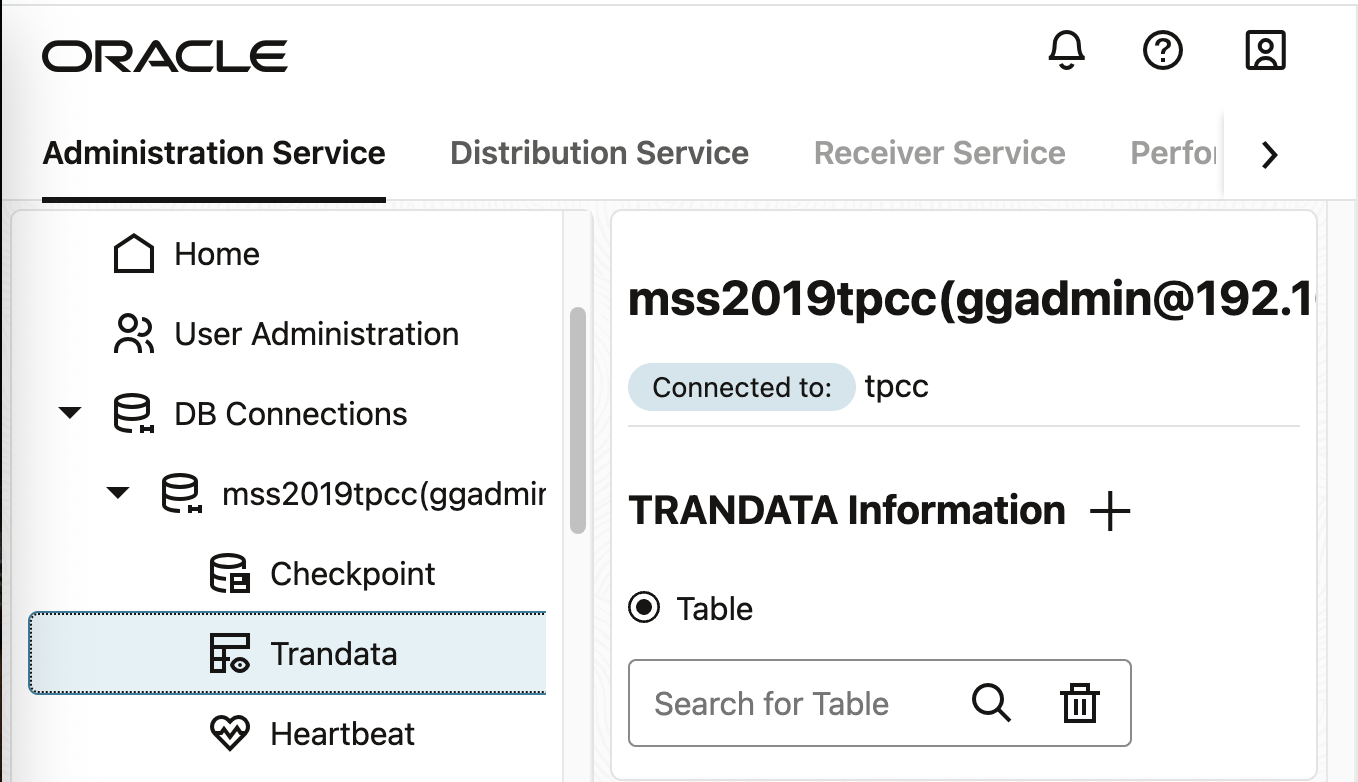
Task: Click the Trandata table icon in sidebar
Action: pyautogui.click(x=228, y=653)
